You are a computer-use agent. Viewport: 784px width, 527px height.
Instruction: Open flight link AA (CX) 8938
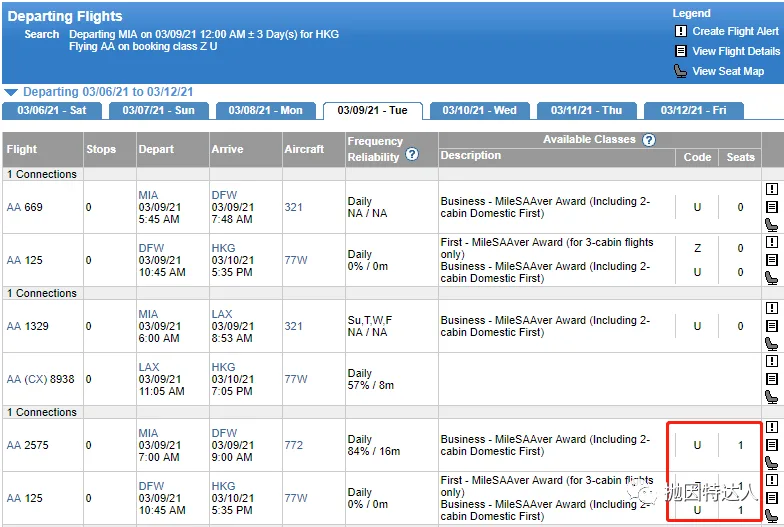40,379
